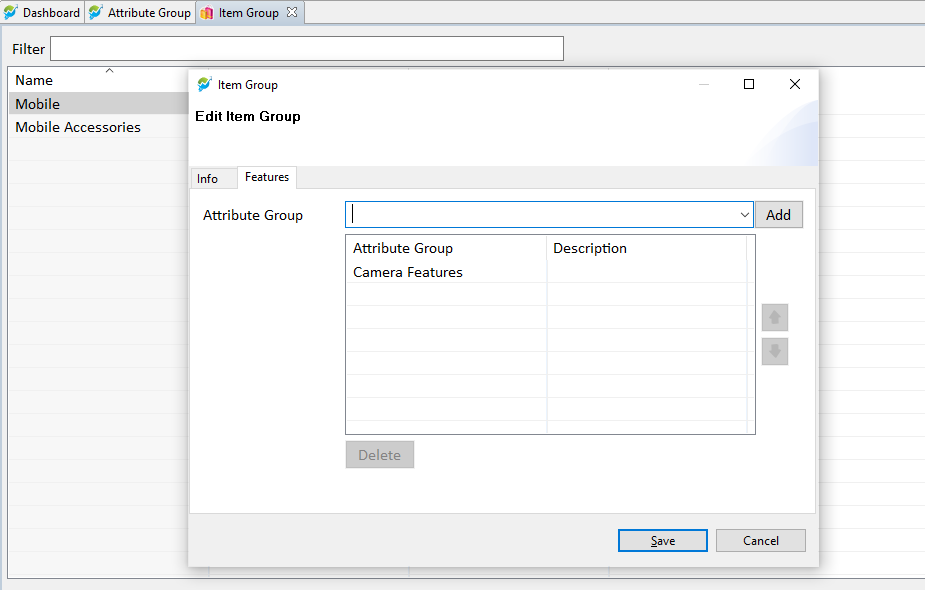Click the move up arrow icon

point(775,317)
